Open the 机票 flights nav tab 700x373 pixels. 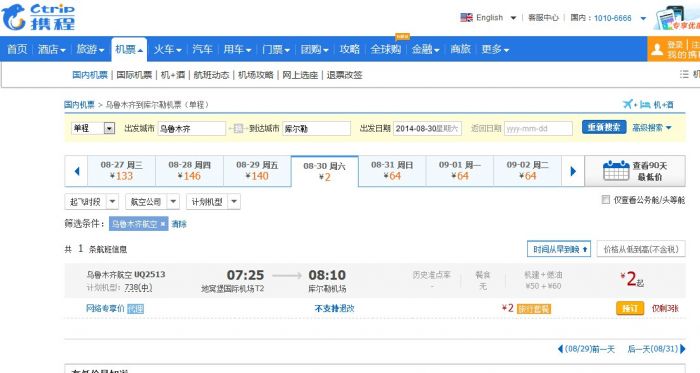[x=129, y=49]
